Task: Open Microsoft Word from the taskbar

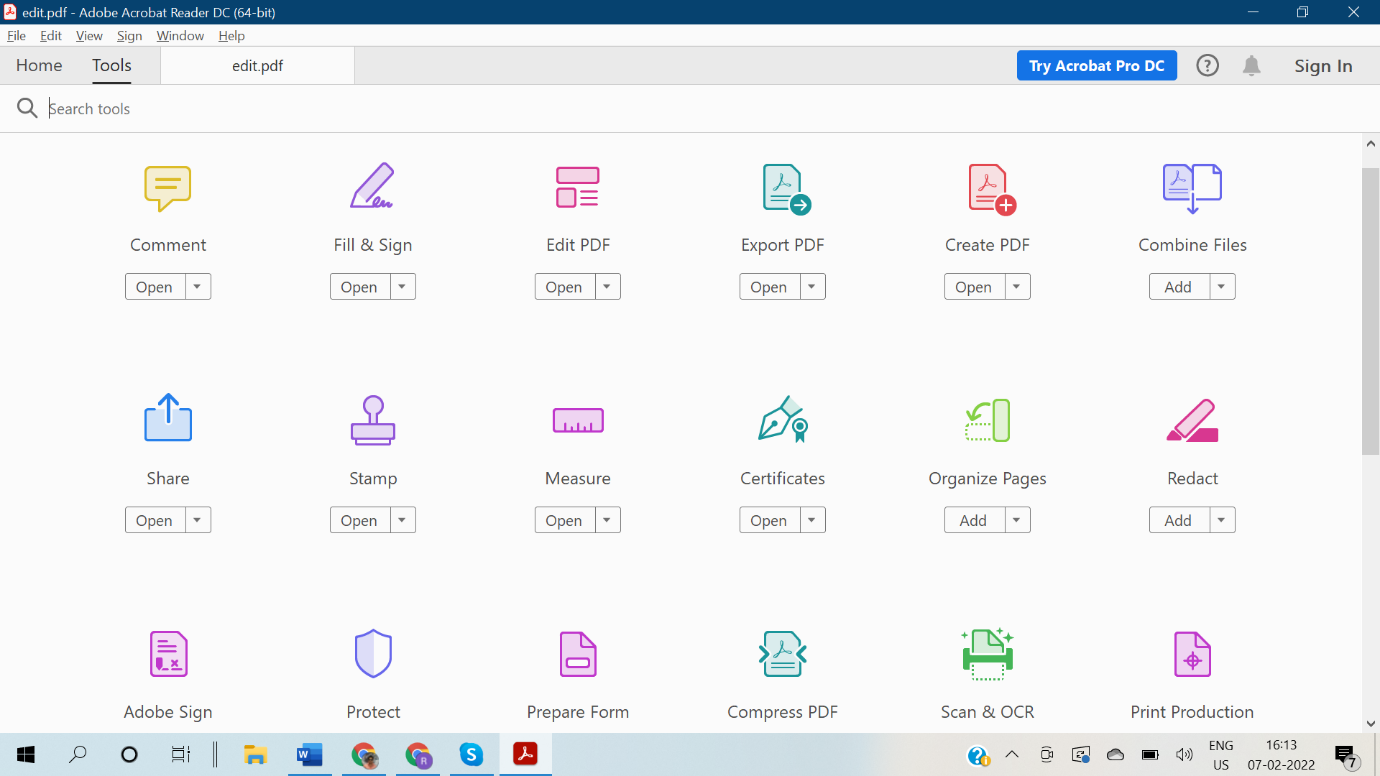Action: [309, 755]
